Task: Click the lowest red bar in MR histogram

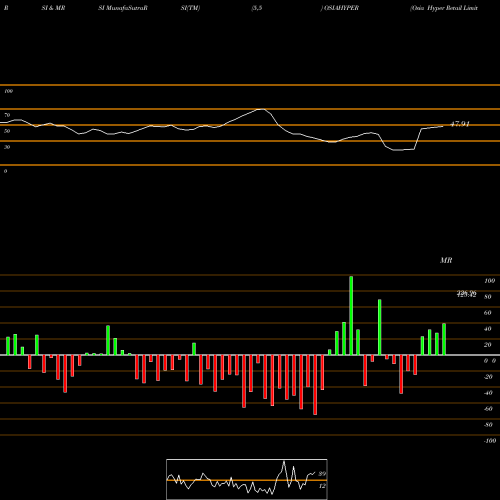Action: pyautogui.click(x=315, y=385)
